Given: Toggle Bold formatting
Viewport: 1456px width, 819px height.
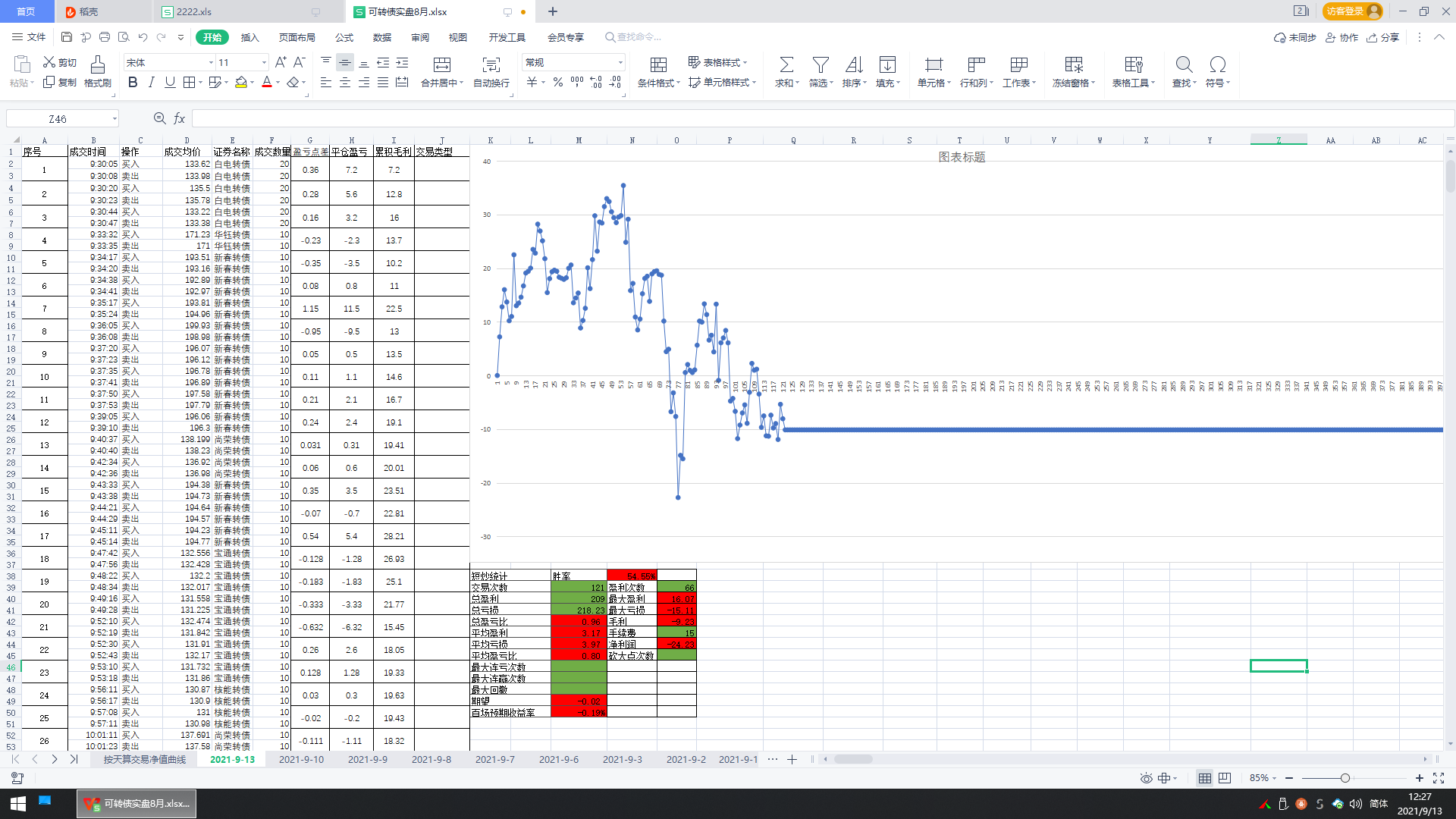Looking at the screenshot, I should 133,82.
